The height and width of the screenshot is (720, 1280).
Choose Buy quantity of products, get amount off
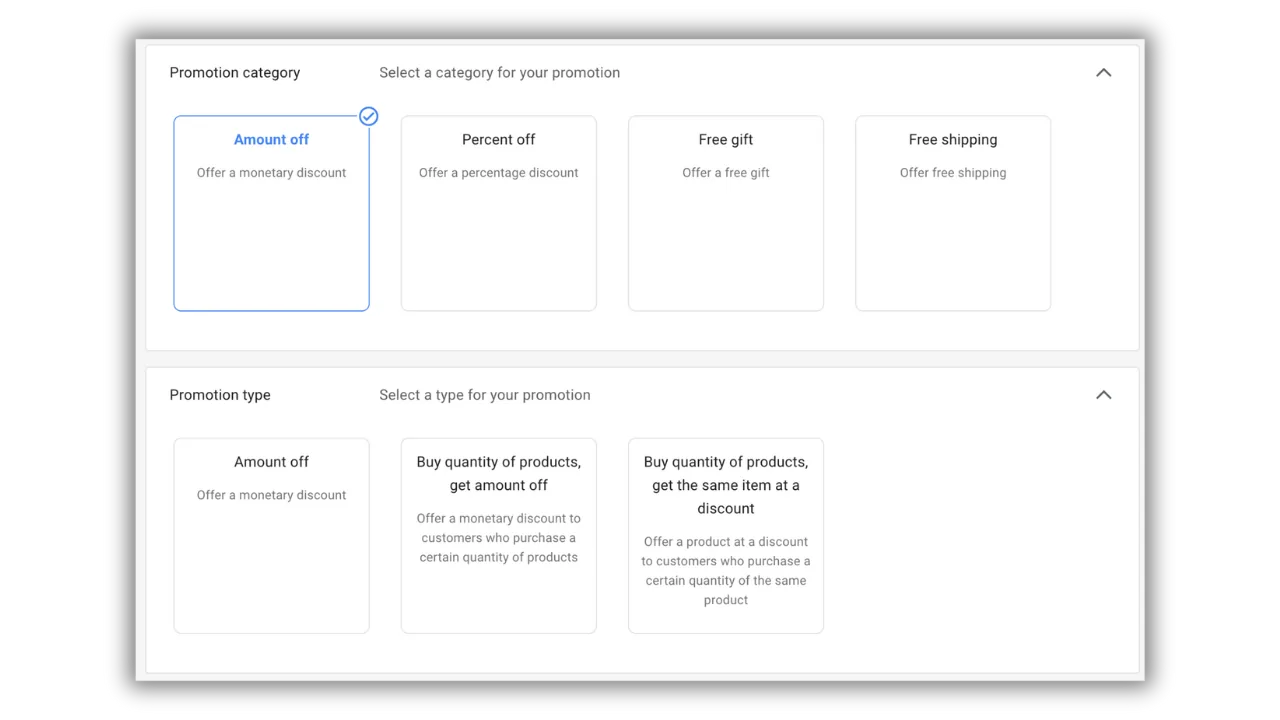coord(499,536)
